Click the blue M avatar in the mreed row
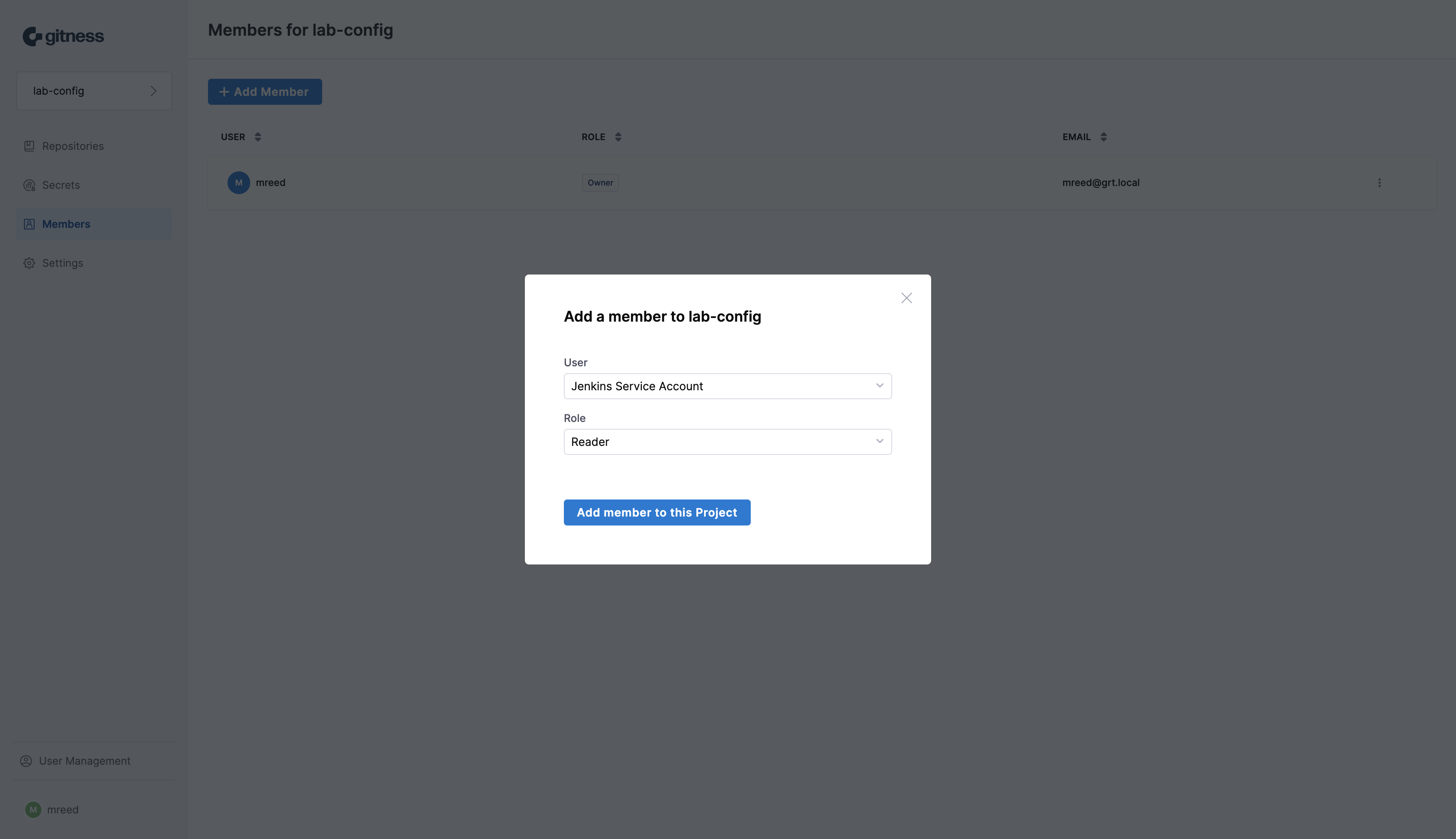Viewport: 1456px width, 839px height. click(238, 183)
